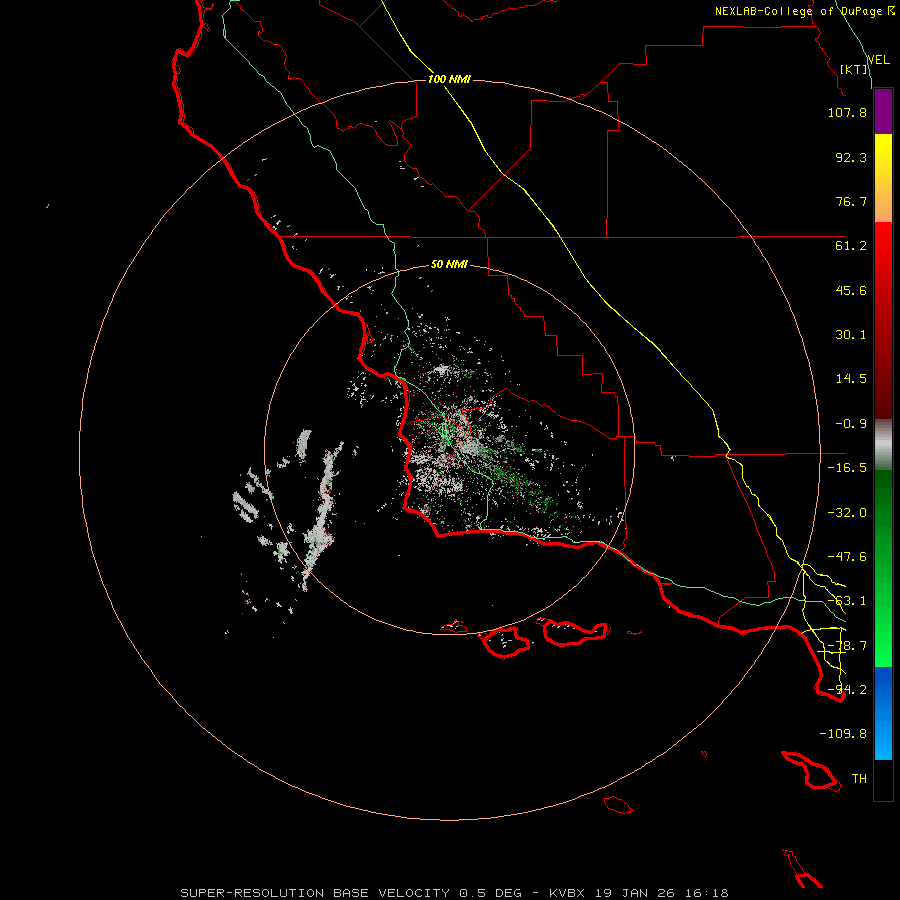This screenshot has height=900, width=900.
Task: Click the 92.3 velocity scale value
Action: (x=851, y=157)
